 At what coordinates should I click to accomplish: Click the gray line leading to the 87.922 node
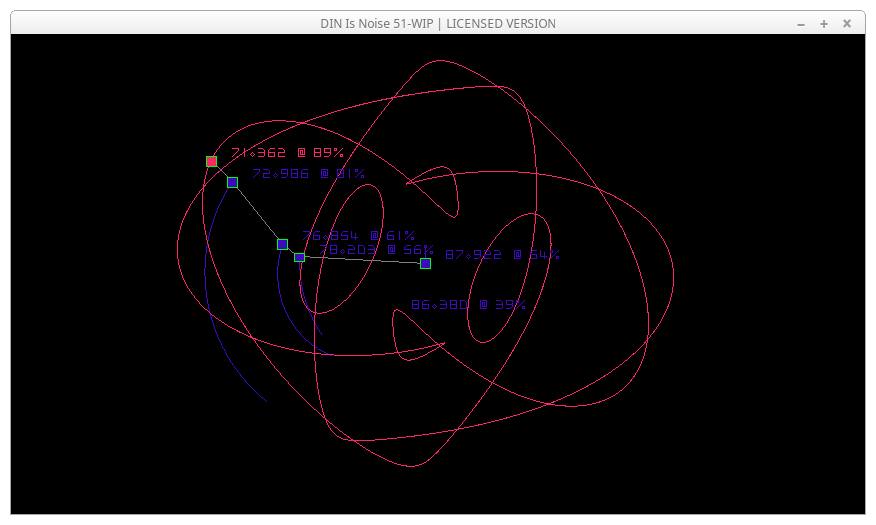coord(362,260)
